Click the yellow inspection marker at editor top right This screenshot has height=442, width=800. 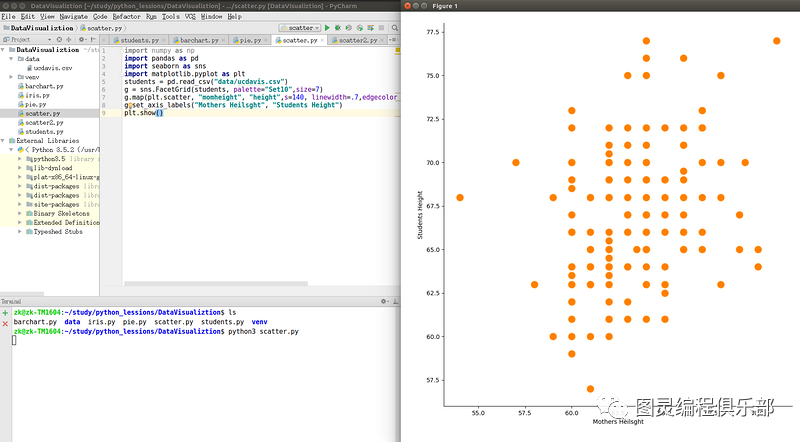(x=397, y=51)
